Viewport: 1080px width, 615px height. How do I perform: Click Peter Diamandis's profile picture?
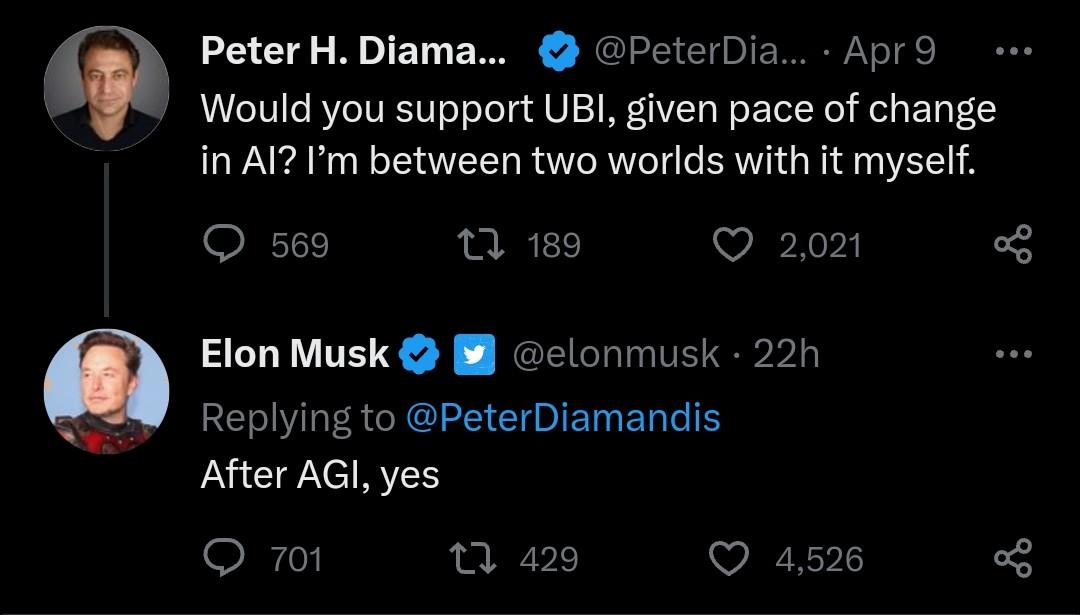point(106,88)
